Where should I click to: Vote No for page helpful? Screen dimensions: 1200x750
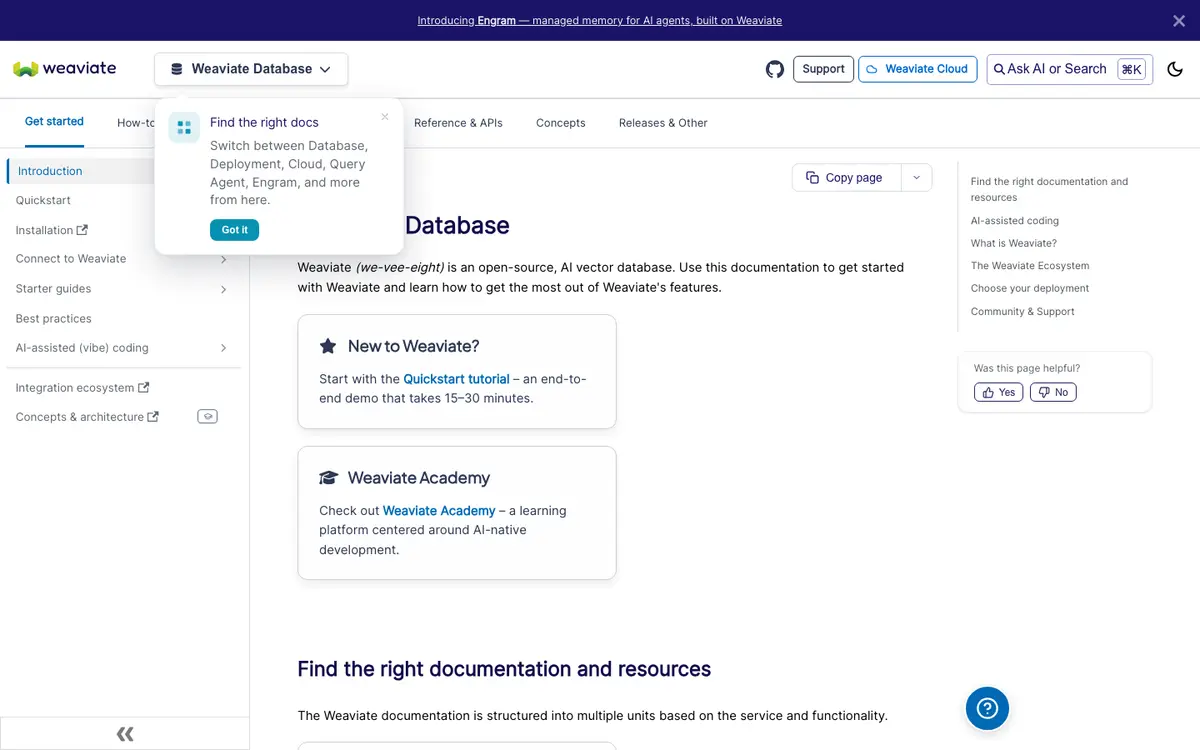1053,392
